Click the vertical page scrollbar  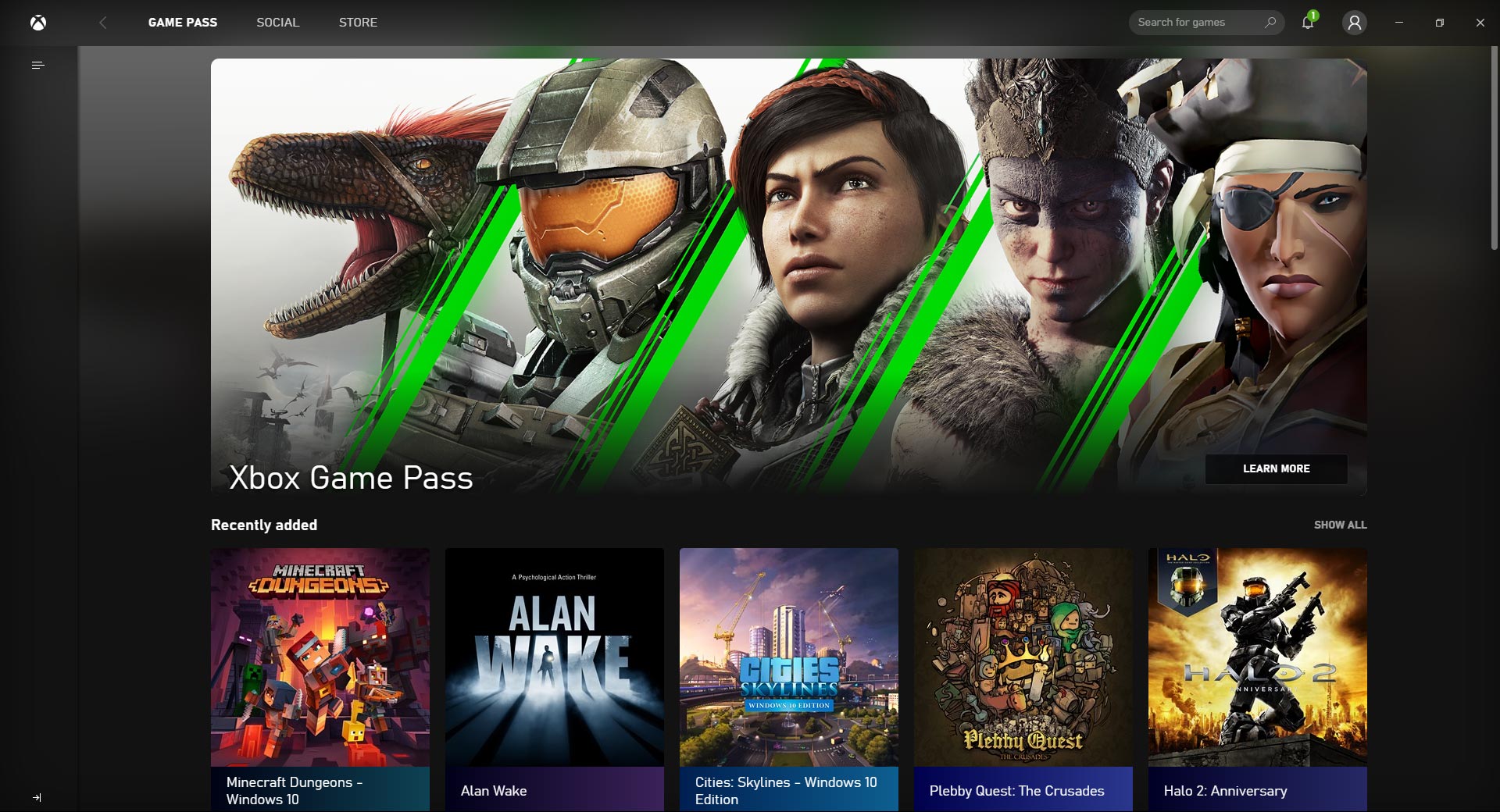(1494, 148)
